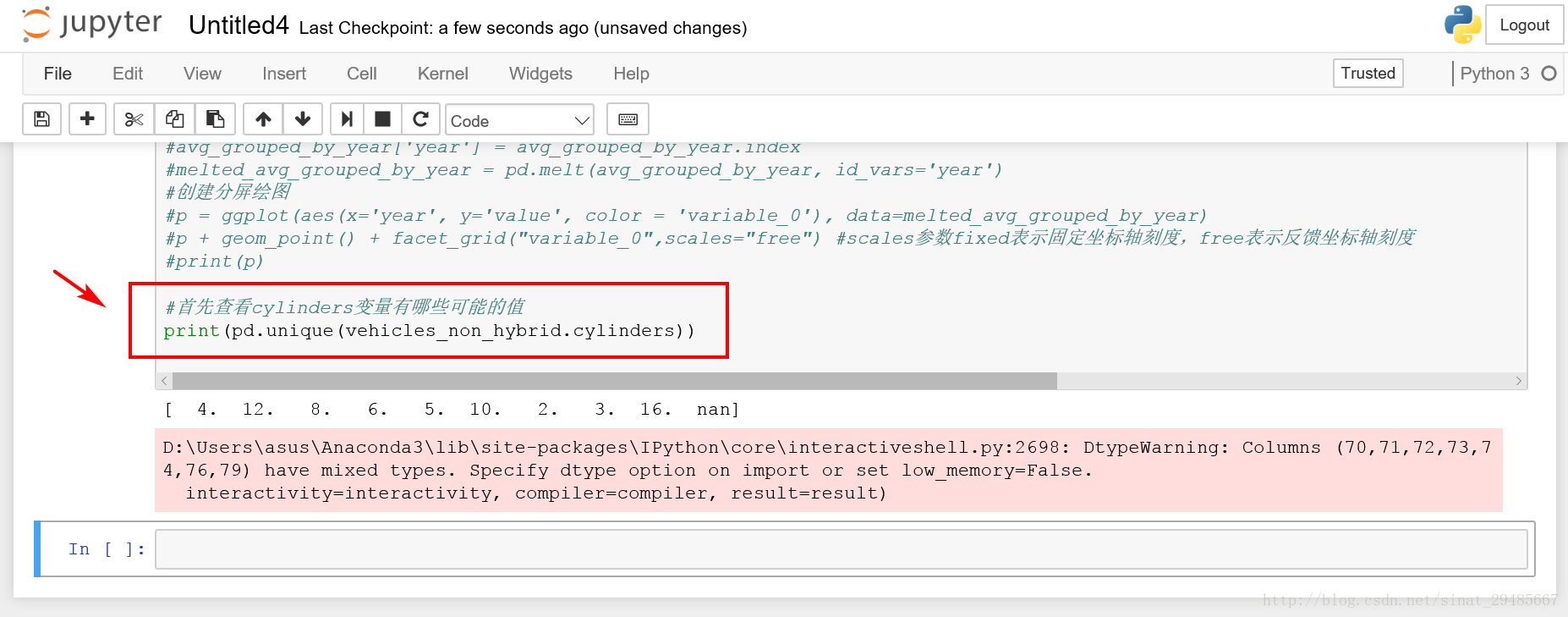Open the cell type Code dropdown
Viewport: 1568px width, 617px height.
[519, 120]
